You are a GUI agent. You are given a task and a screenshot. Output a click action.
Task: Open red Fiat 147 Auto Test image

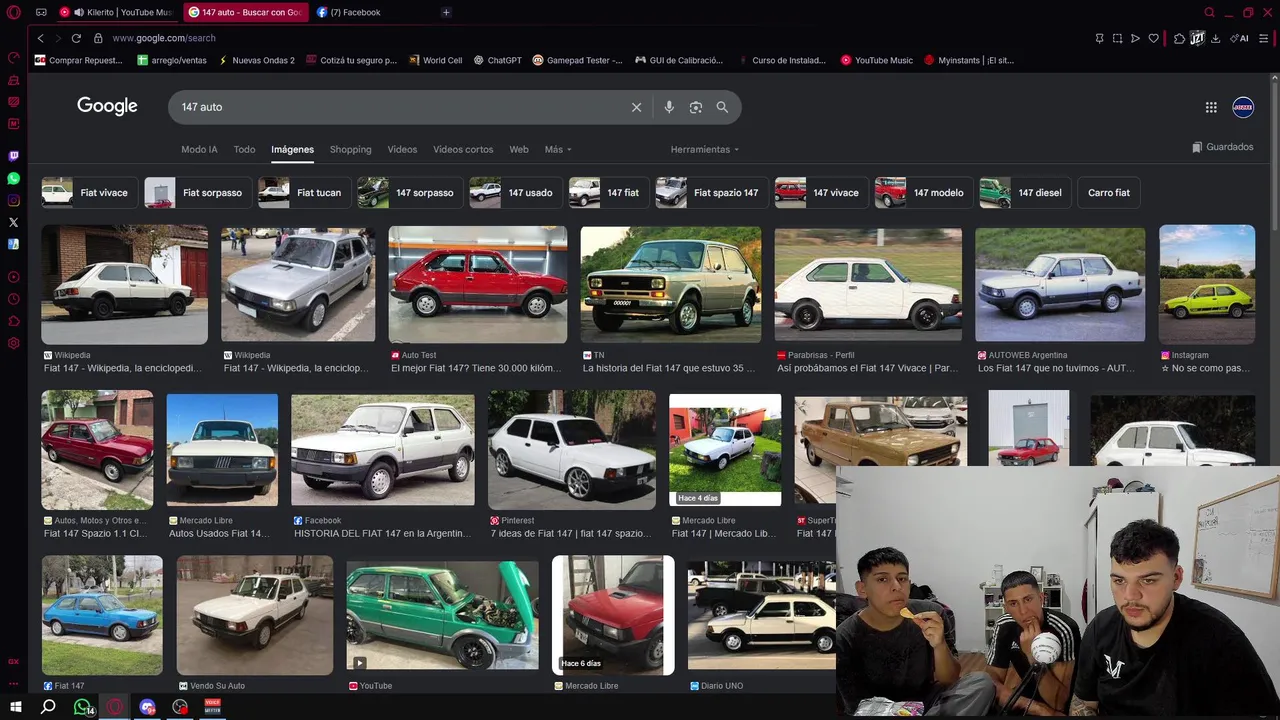pyautogui.click(x=477, y=285)
